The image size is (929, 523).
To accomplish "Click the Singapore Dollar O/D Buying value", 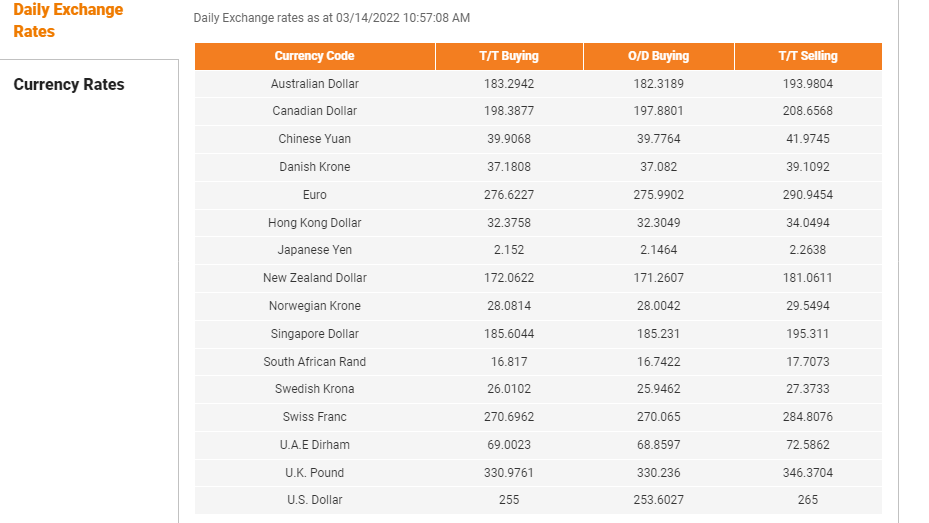I will pos(659,333).
